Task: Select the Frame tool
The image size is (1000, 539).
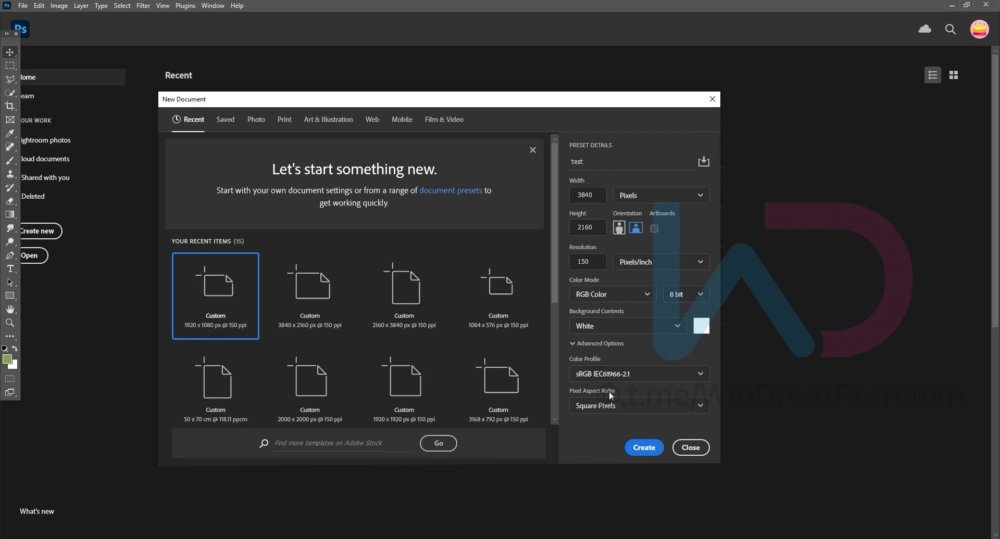Action: tap(10, 119)
